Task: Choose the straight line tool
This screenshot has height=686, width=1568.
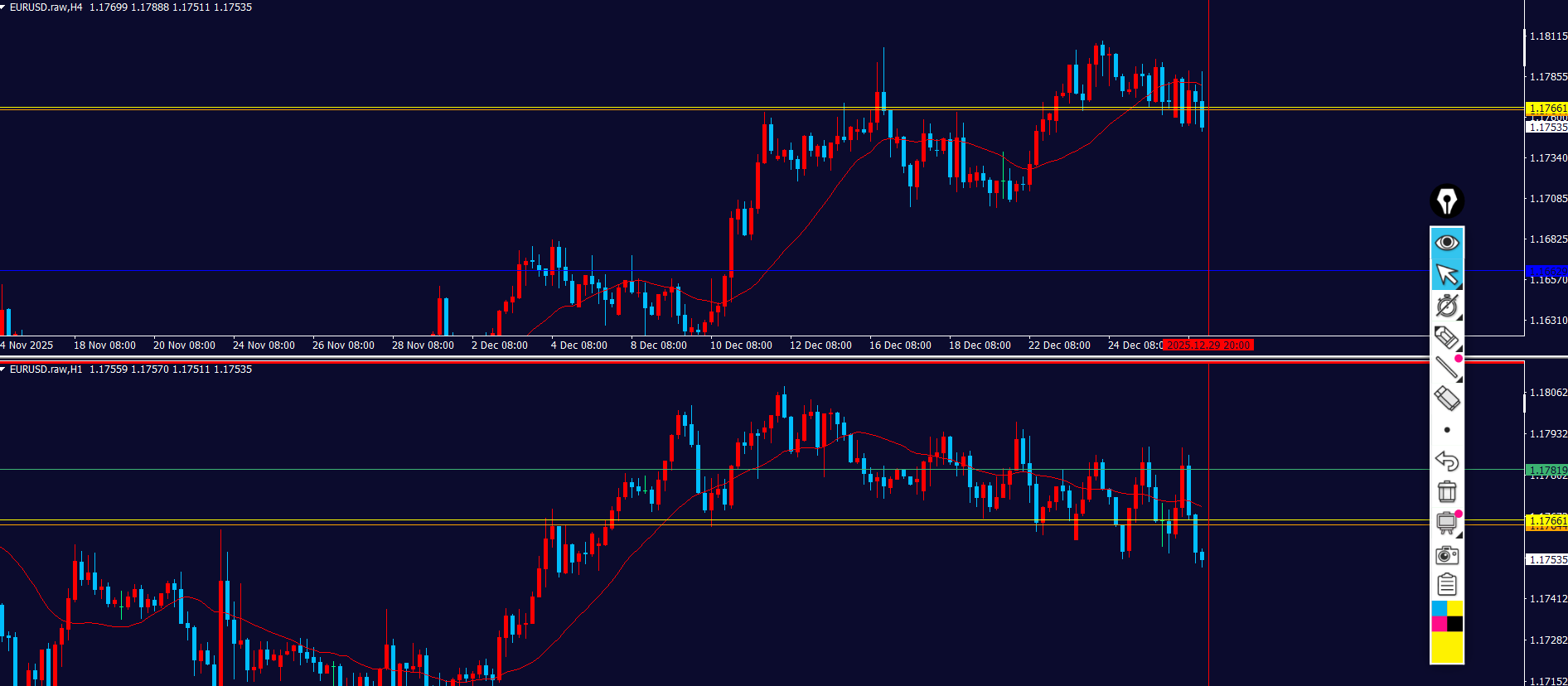Action: (x=1447, y=368)
